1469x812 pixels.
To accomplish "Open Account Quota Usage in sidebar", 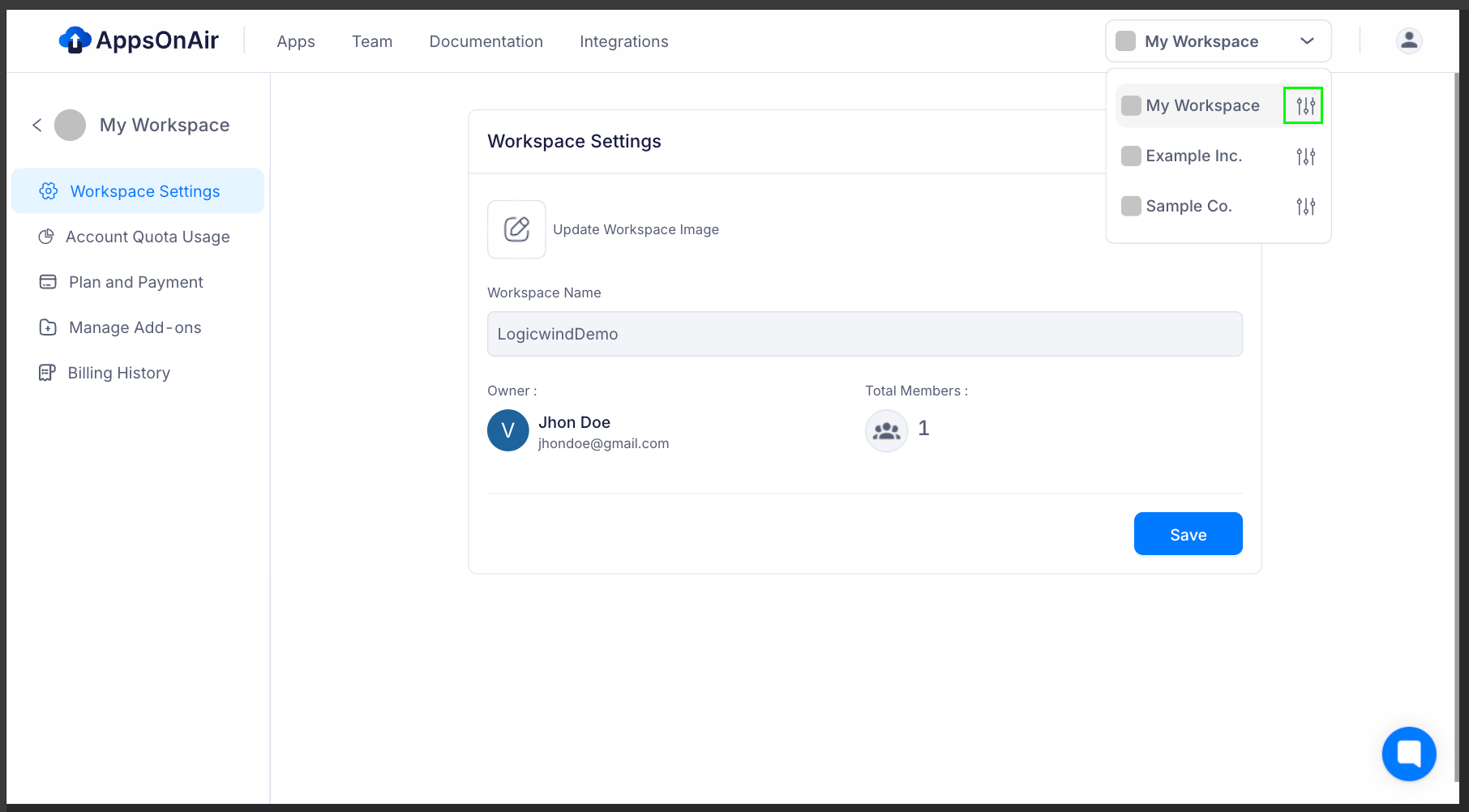I will tap(147, 237).
